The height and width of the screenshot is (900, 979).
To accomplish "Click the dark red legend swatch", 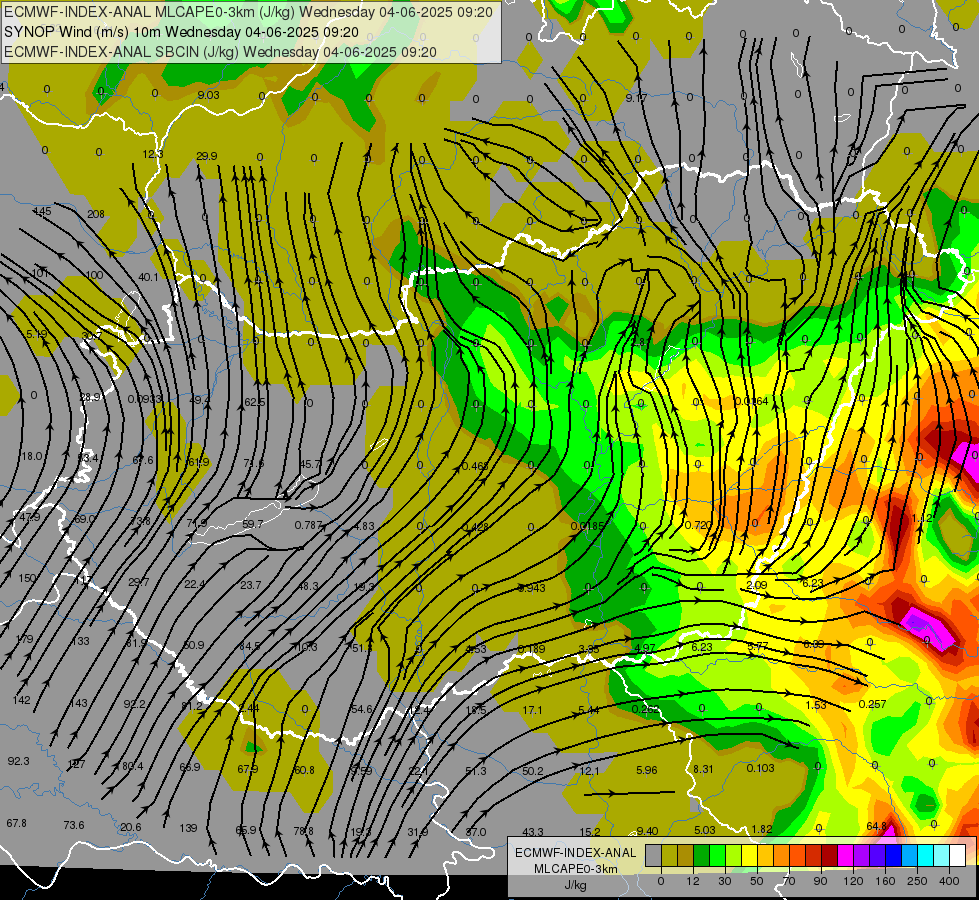I will click(830, 855).
